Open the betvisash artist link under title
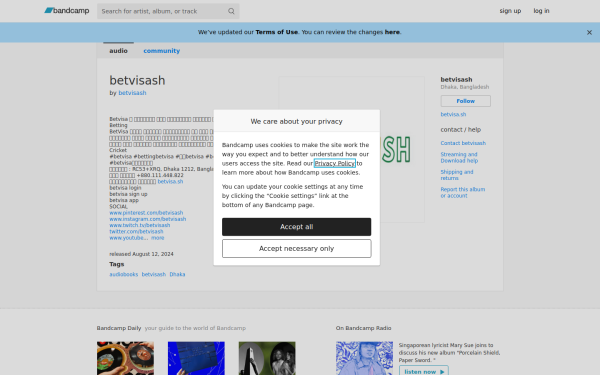The width and height of the screenshot is (600, 375). pos(132,93)
